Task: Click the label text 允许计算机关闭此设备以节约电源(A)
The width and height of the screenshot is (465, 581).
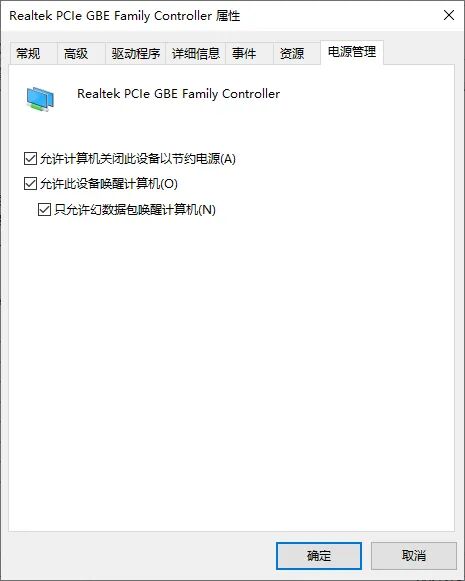Action: (138, 159)
